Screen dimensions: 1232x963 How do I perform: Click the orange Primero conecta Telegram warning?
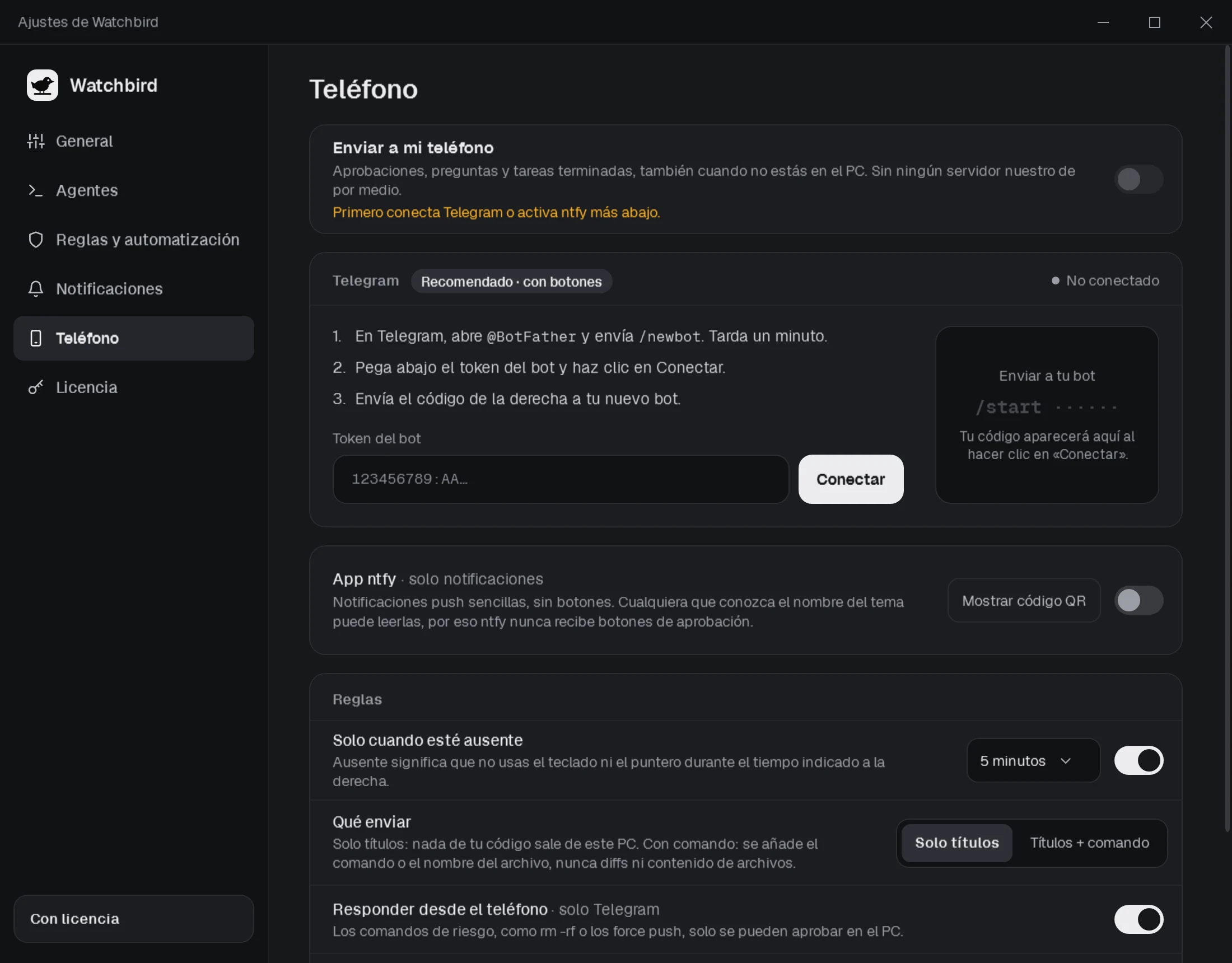coord(496,212)
